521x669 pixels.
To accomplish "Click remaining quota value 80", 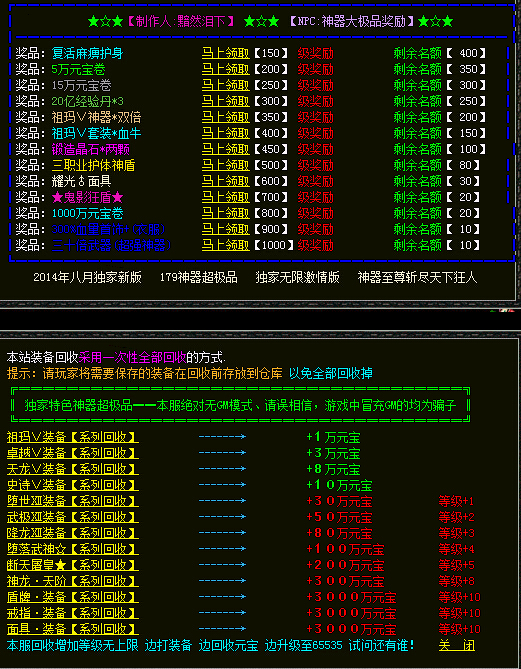I will 466,166.
